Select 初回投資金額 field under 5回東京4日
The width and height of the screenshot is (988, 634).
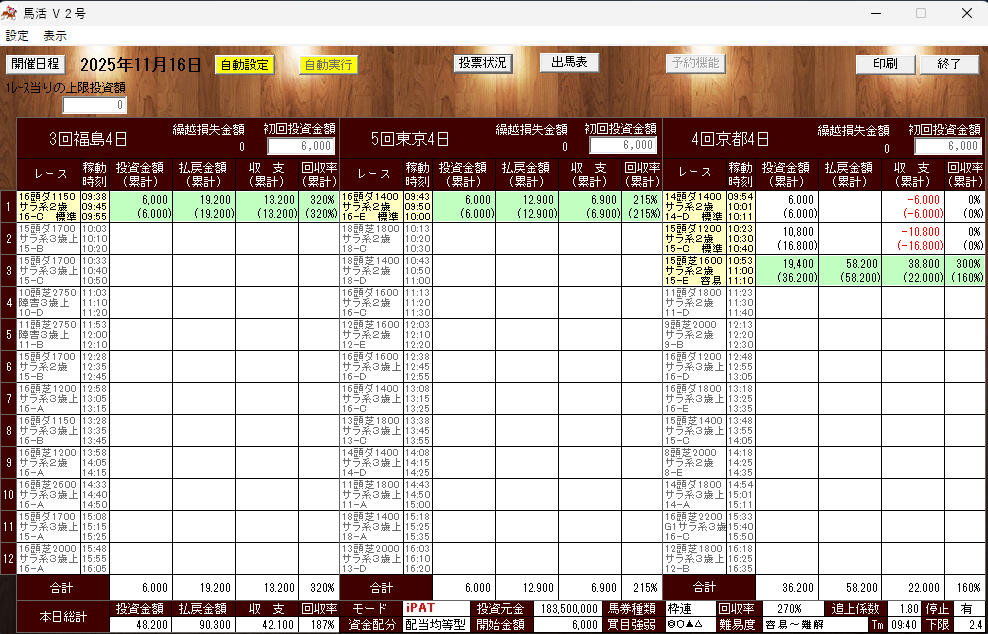(622, 145)
